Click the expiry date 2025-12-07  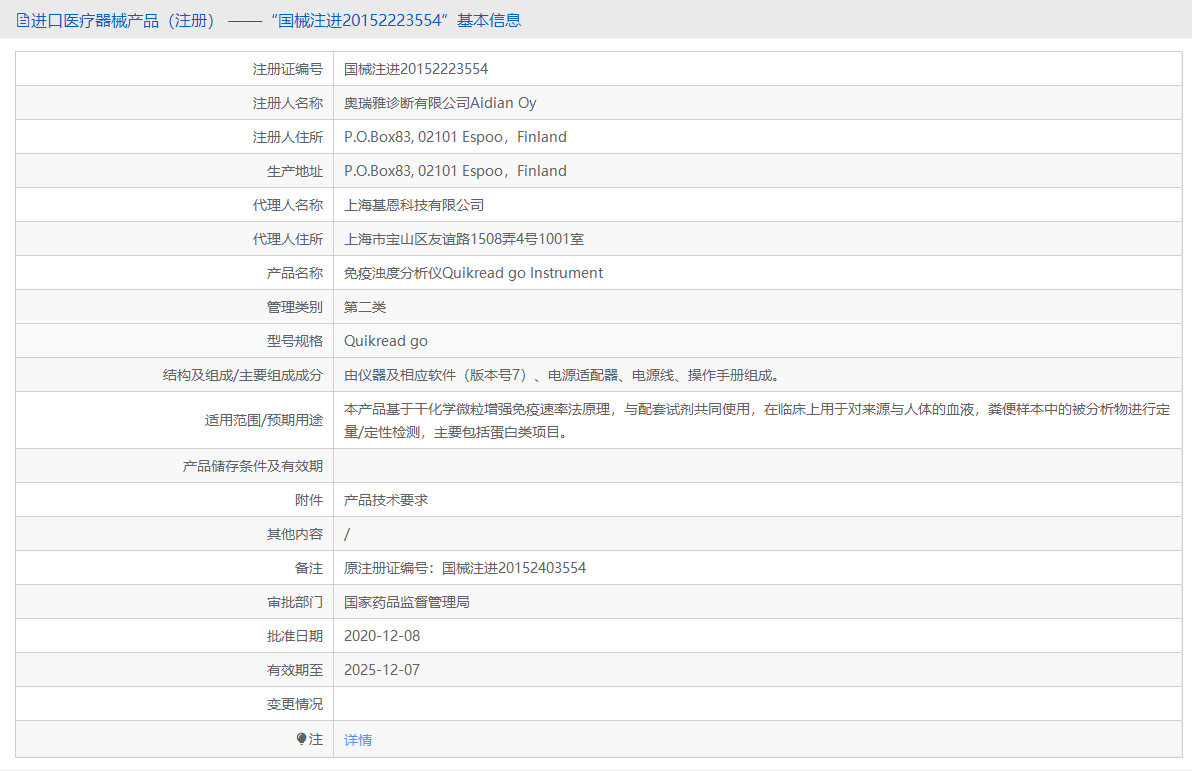coord(383,669)
